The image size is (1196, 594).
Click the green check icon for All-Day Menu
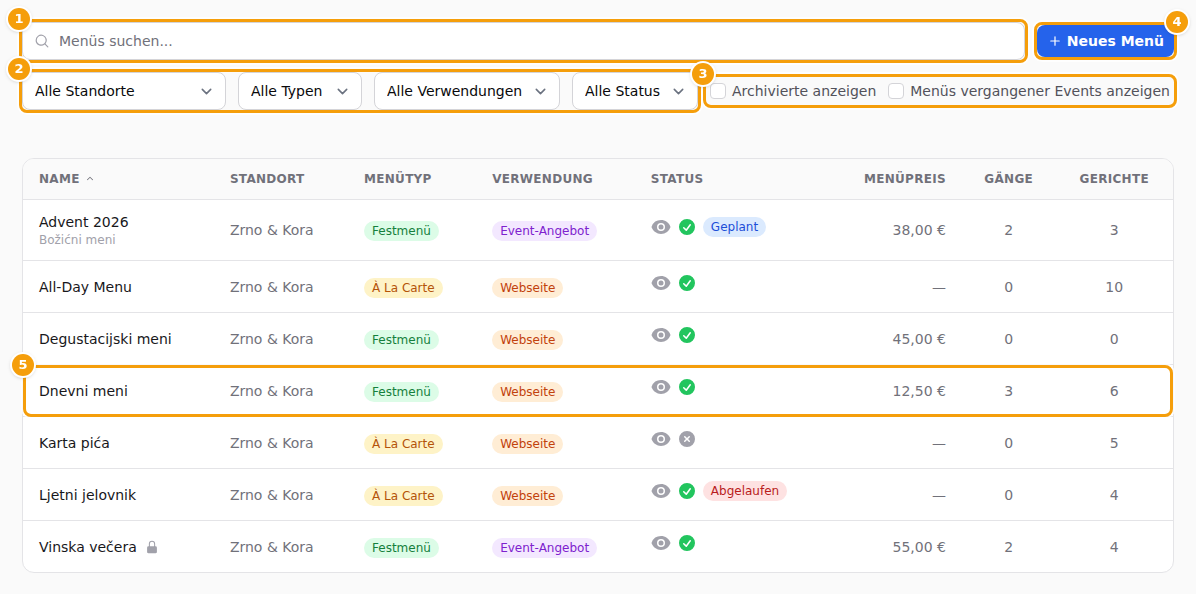[x=687, y=283]
